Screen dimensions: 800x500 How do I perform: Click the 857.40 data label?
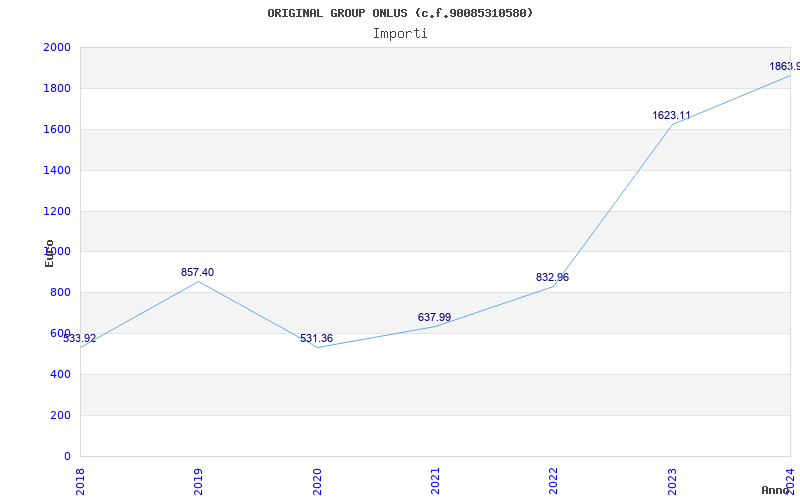pos(197,272)
